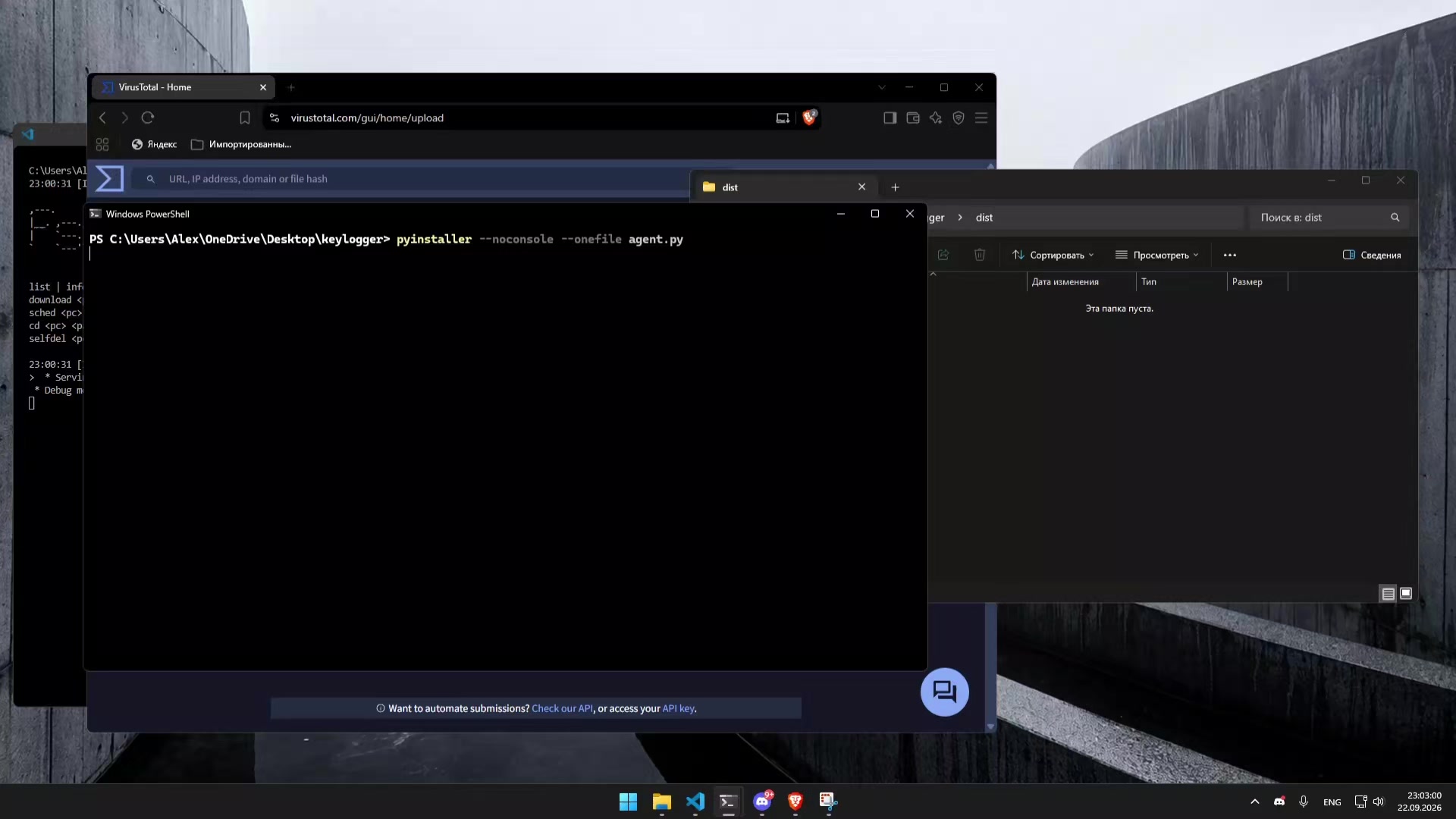The width and height of the screenshot is (1456, 819).
Task: Click the install/cast icon in address bar
Action: 783,118
